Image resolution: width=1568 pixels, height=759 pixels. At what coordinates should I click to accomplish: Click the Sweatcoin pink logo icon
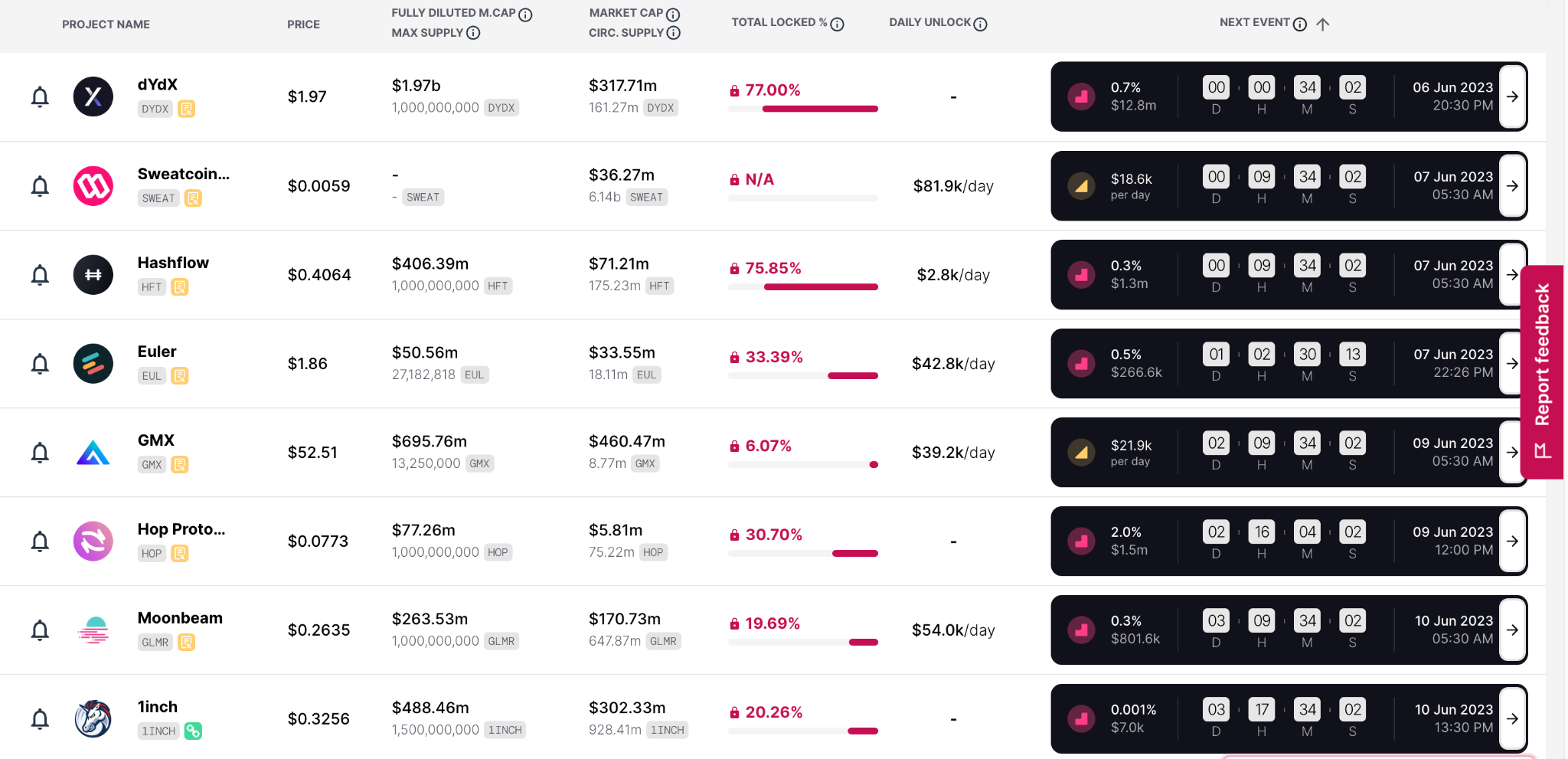tap(93, 186)
